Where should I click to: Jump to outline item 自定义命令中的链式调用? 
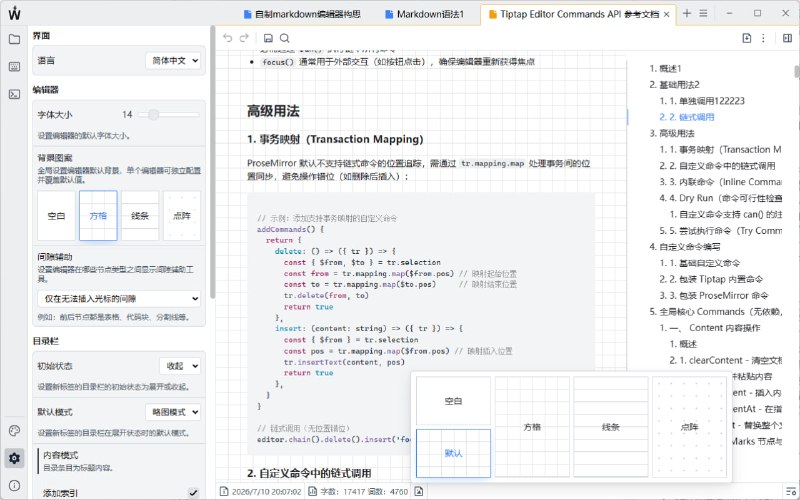click(717, 166)
